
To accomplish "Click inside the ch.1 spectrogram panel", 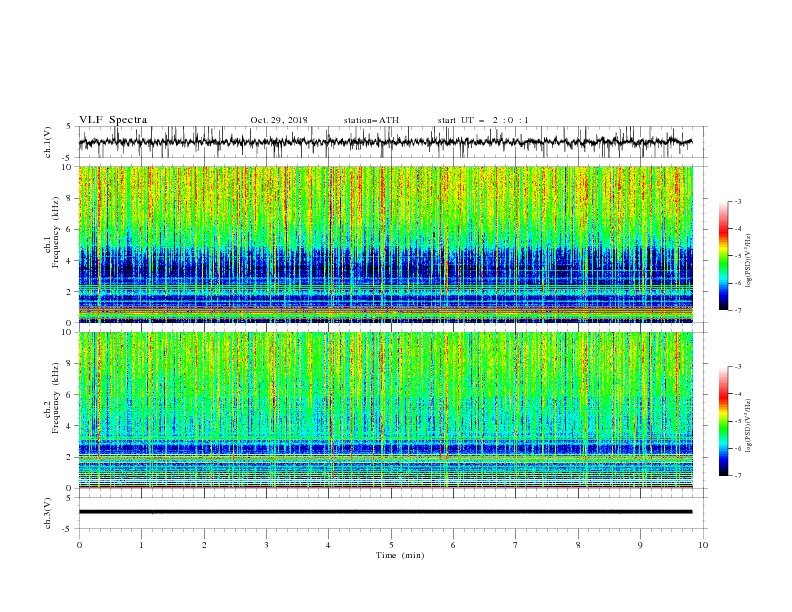I will (385, 244).
